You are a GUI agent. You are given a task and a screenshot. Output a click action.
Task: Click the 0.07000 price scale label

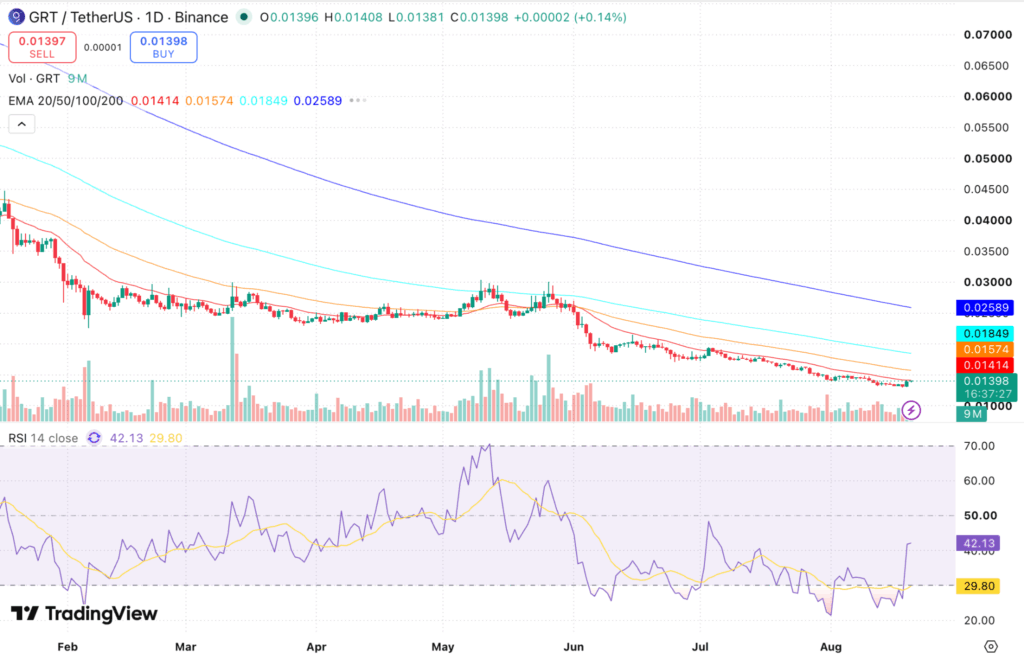(x=987, y=35)
